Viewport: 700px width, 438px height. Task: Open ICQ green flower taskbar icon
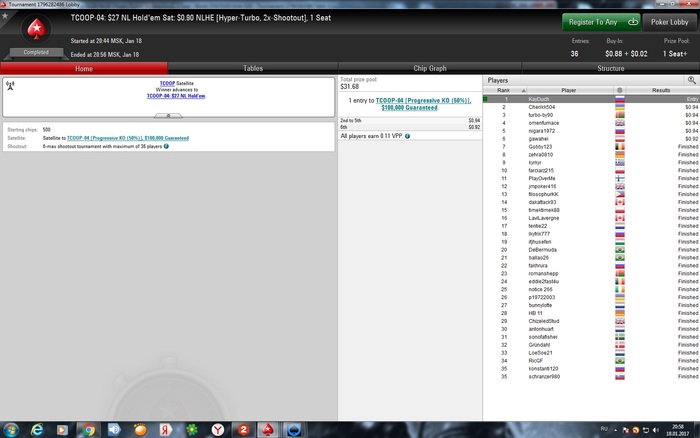click(x=192, y=430)
